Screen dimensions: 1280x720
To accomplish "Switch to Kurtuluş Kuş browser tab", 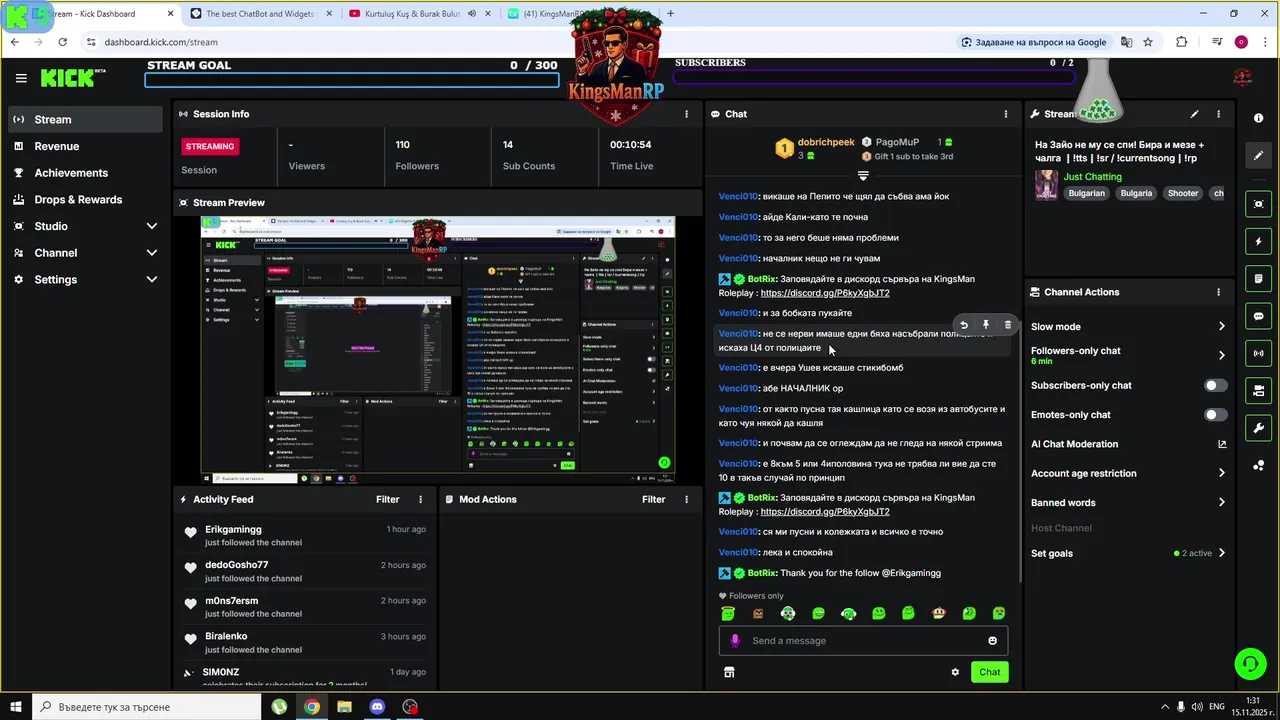I will point(420,14).
